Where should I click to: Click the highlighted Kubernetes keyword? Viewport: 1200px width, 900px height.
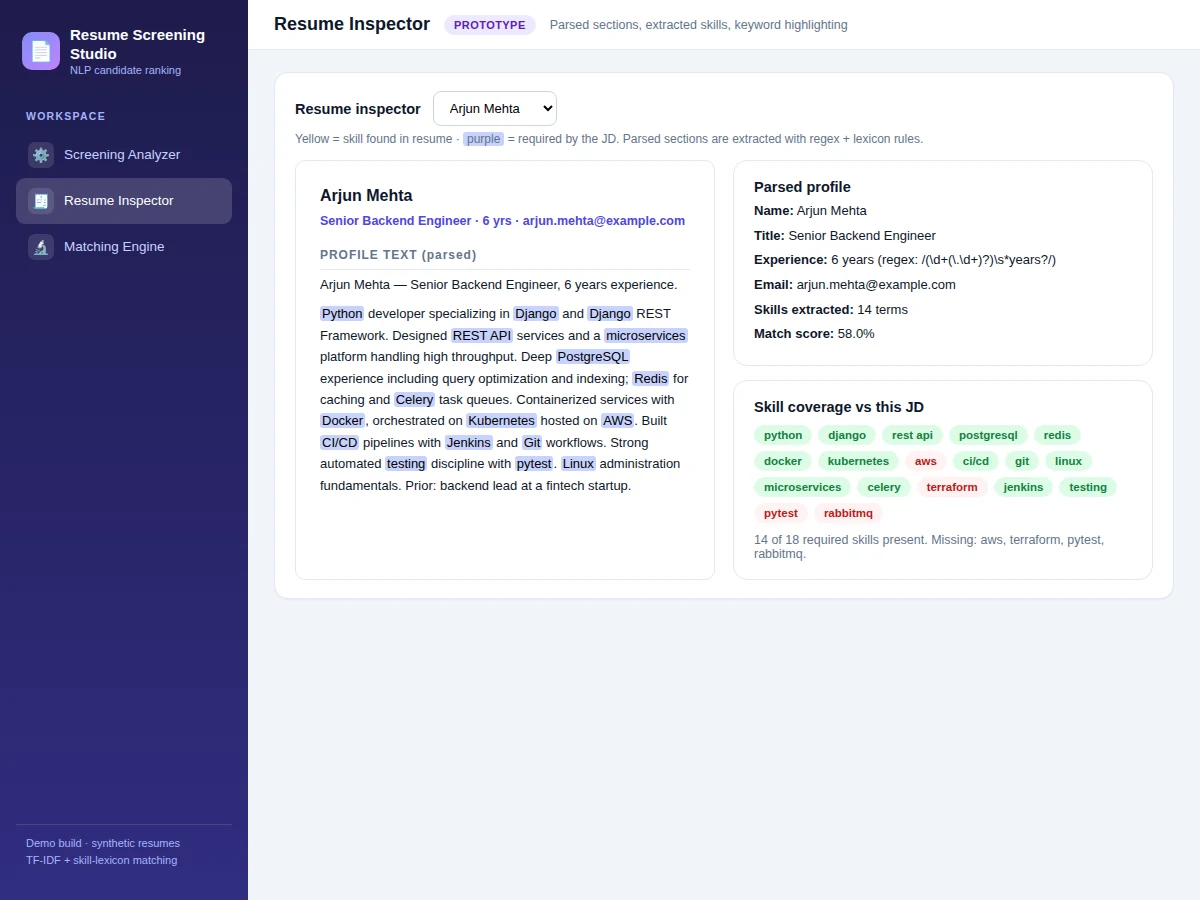(501, 421)
